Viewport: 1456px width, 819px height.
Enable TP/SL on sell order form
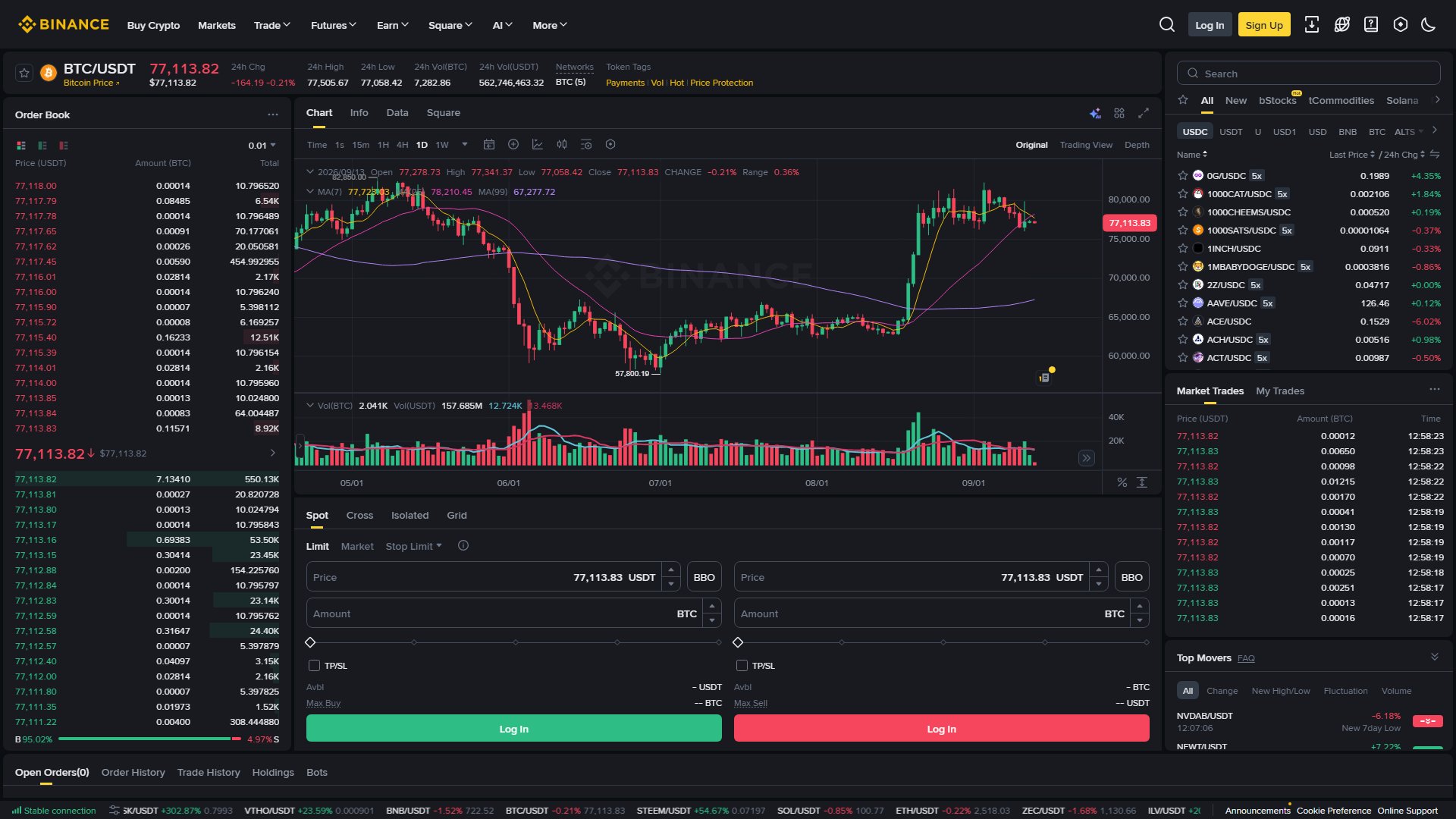(742, 665)
